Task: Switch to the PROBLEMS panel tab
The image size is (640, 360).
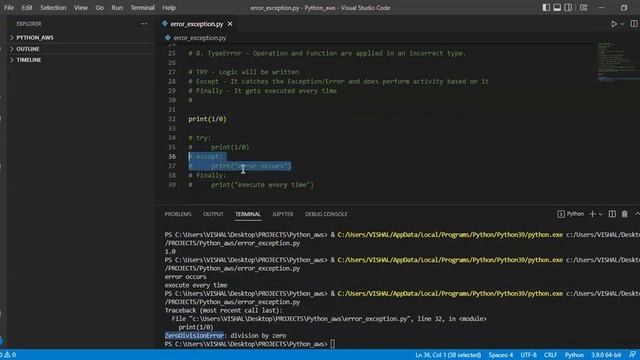Action: pyautogui.click(x=178, y=214)
